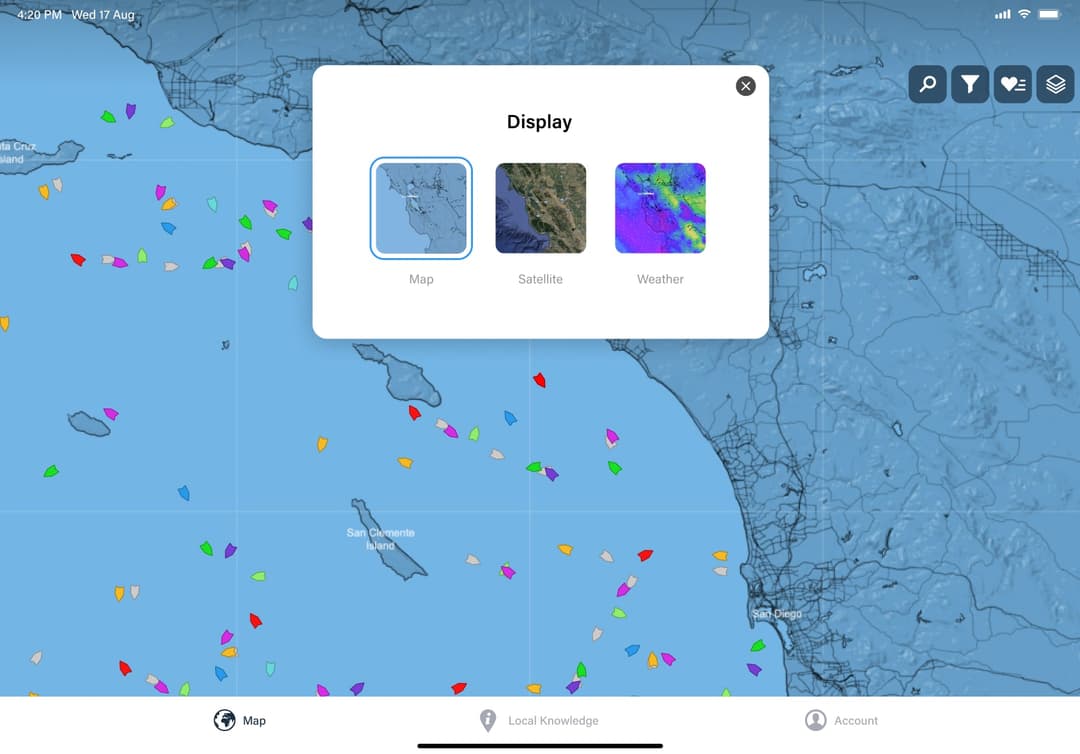Open the Weather view thumbnail preview

pyautogui.click(x=660, y=208)
